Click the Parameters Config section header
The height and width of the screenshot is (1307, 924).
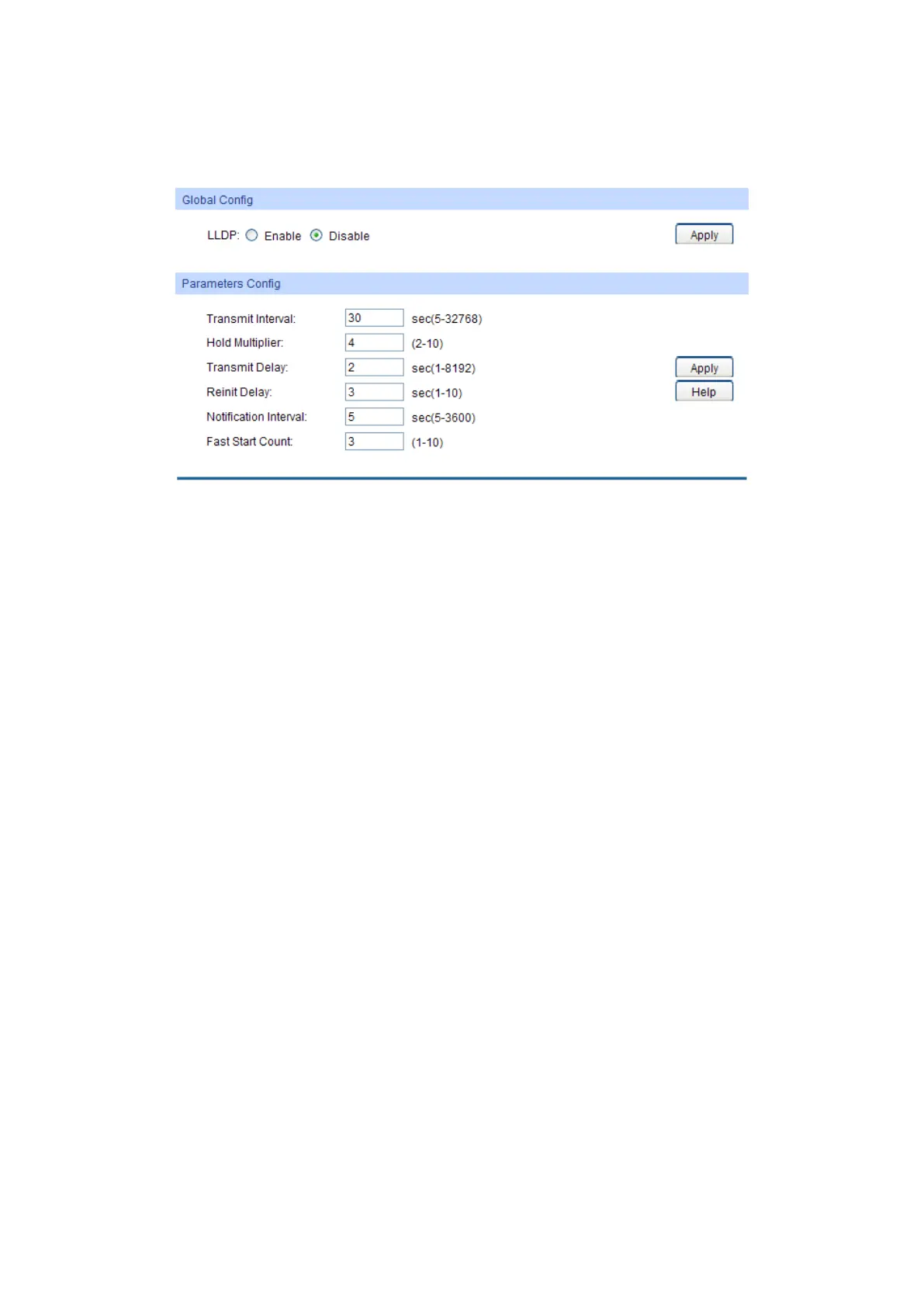(x=462, y=283)
